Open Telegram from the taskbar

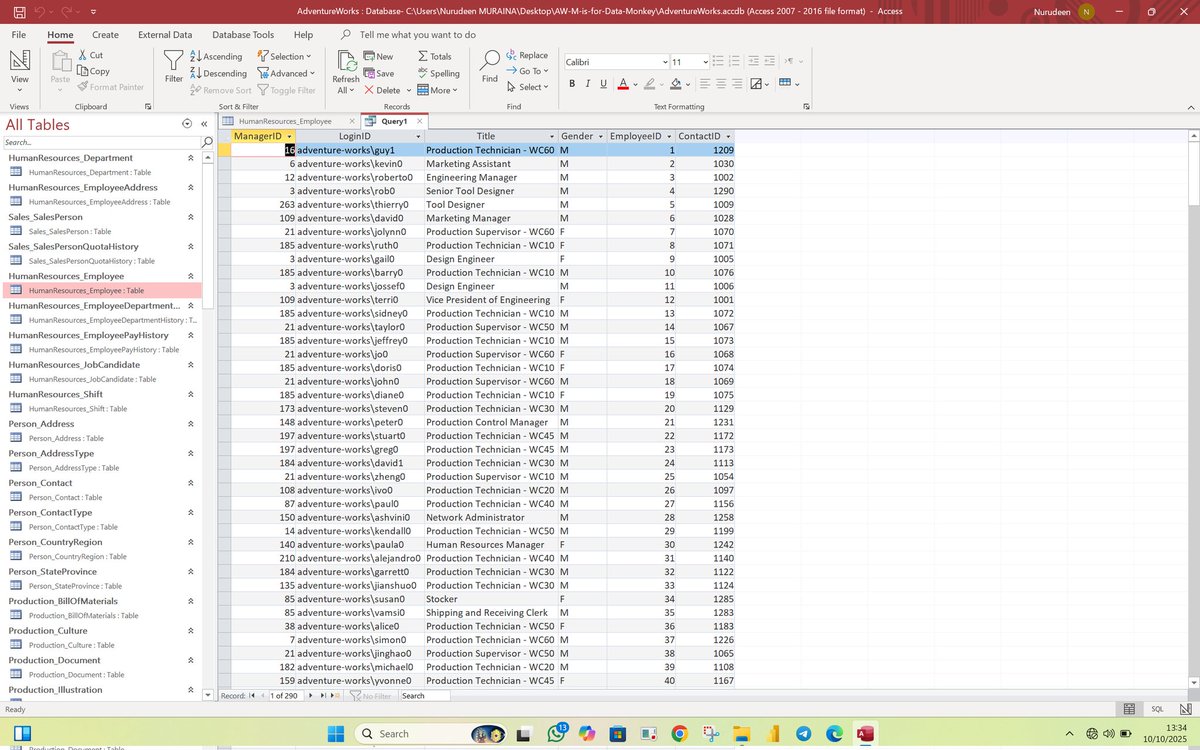[804, 734]
